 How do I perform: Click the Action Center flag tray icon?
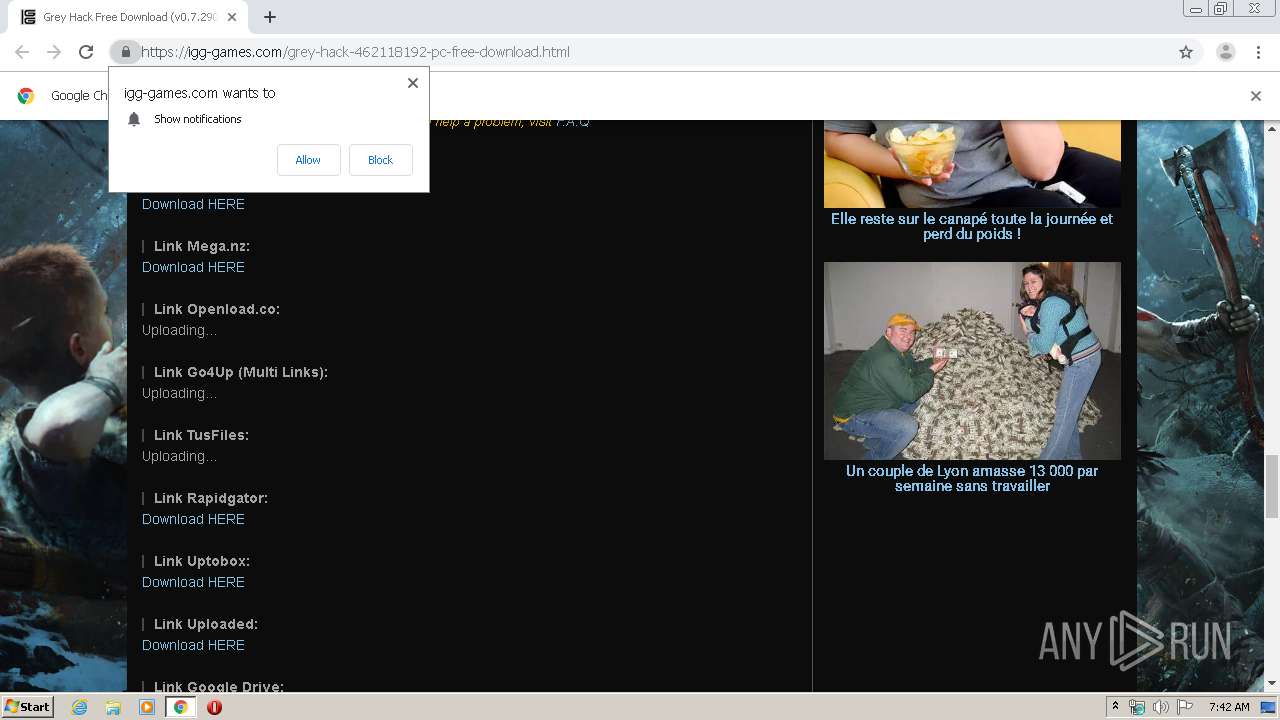pos(1185,707)
